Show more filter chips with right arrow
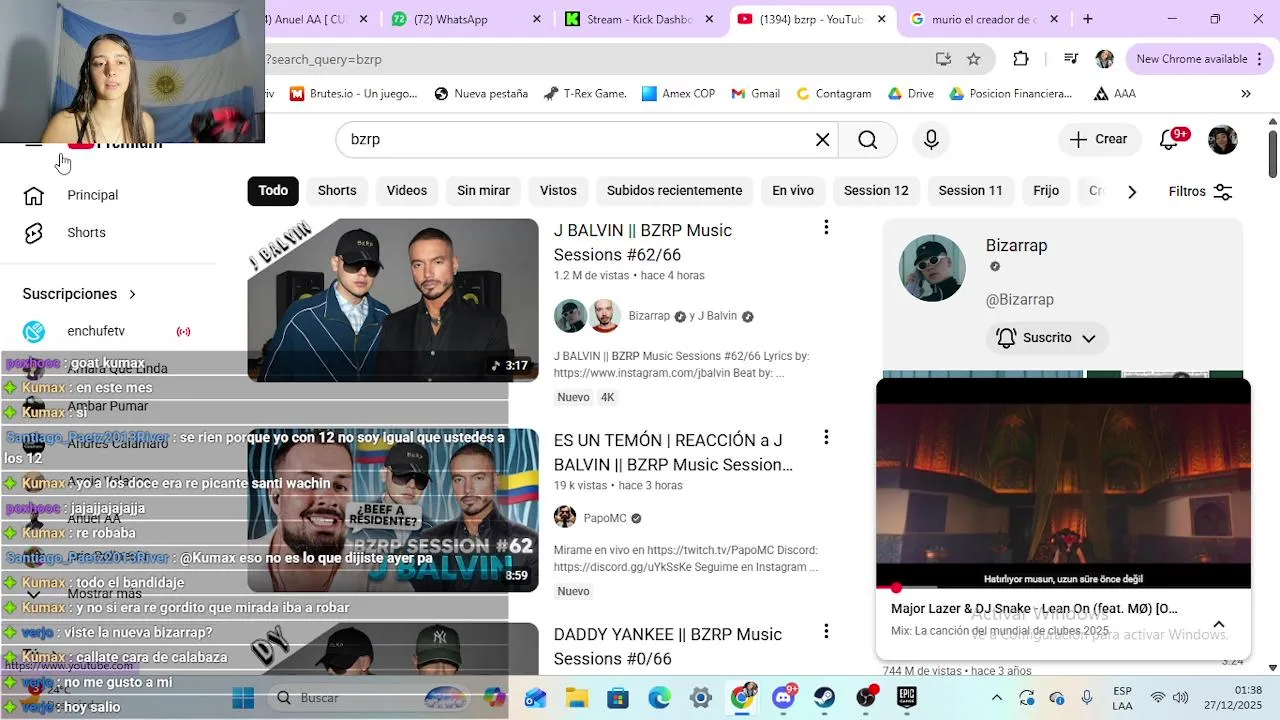Image resolution: width=1280 pixels, height=720 pixels. (1132, 192)
